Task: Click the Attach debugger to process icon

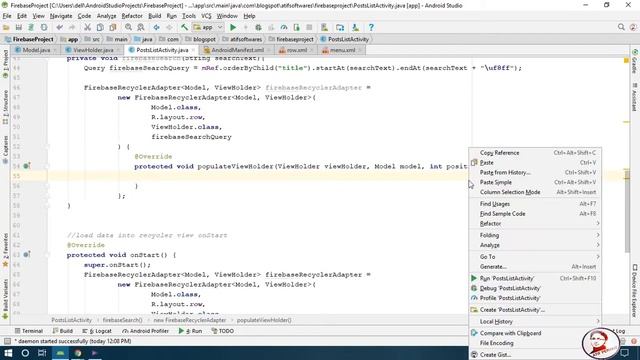Action: 296,27
